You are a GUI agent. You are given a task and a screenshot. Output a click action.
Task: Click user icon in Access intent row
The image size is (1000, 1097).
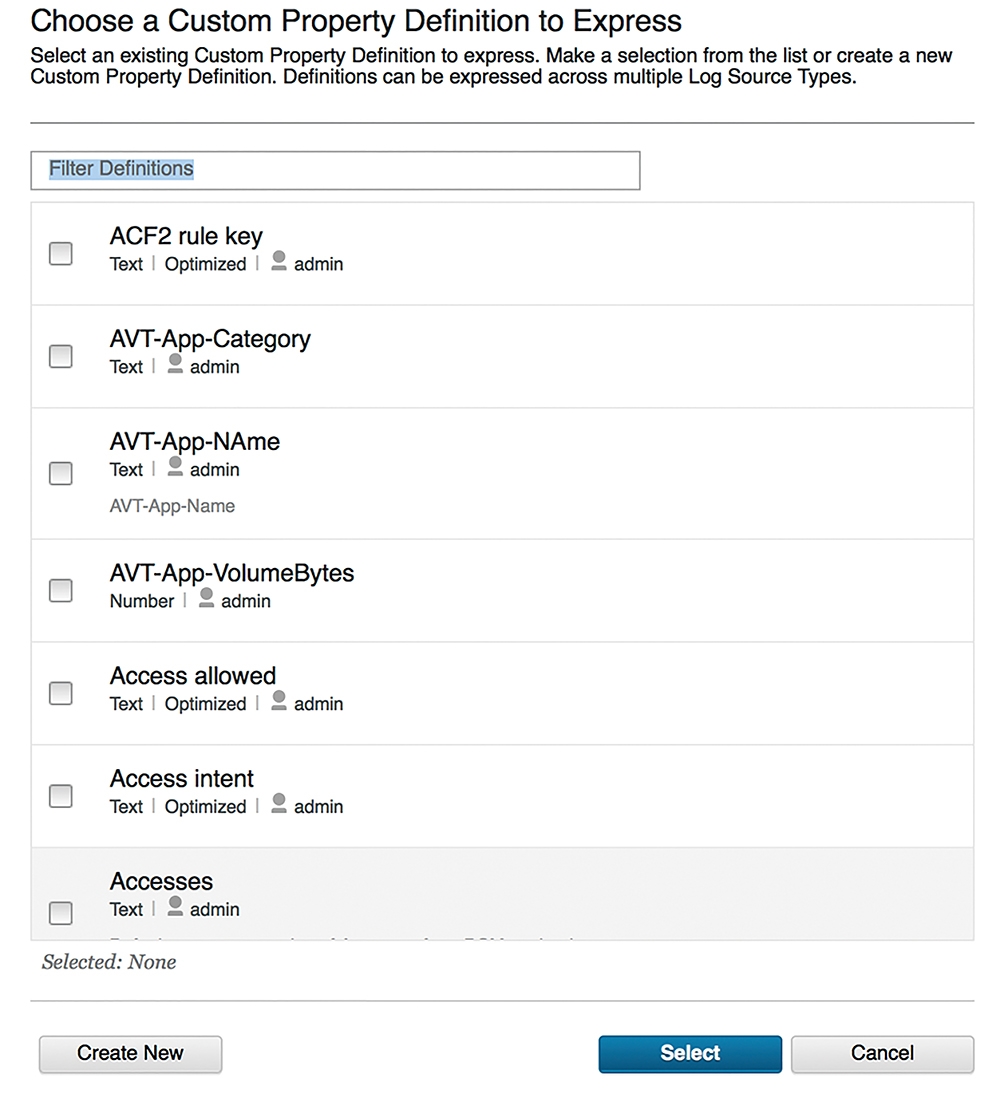(x=279, y=804)
